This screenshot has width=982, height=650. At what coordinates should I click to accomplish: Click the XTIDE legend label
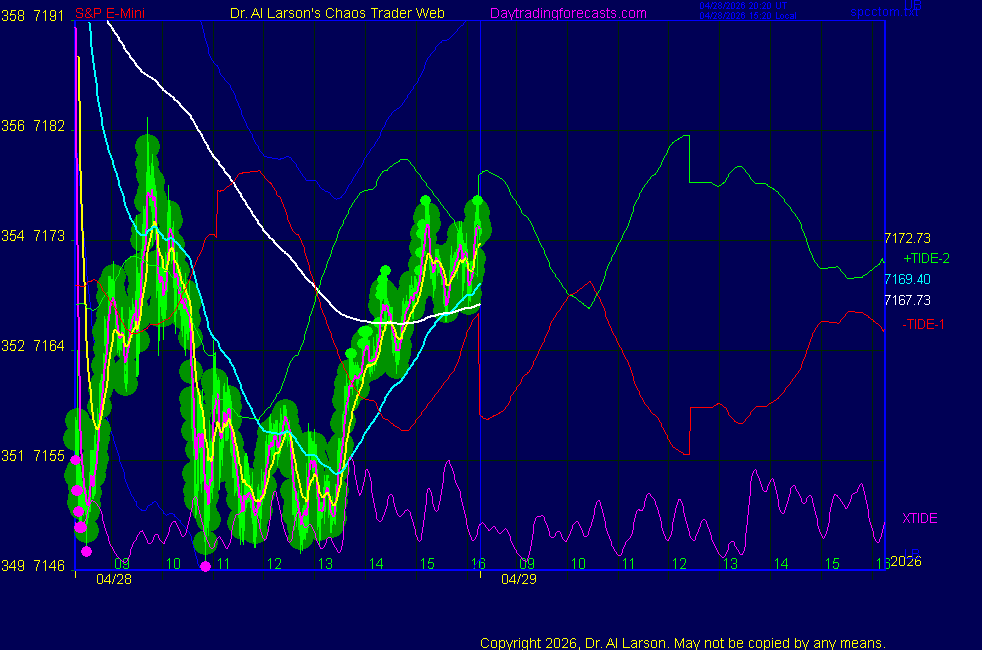[x=919, y=518]
